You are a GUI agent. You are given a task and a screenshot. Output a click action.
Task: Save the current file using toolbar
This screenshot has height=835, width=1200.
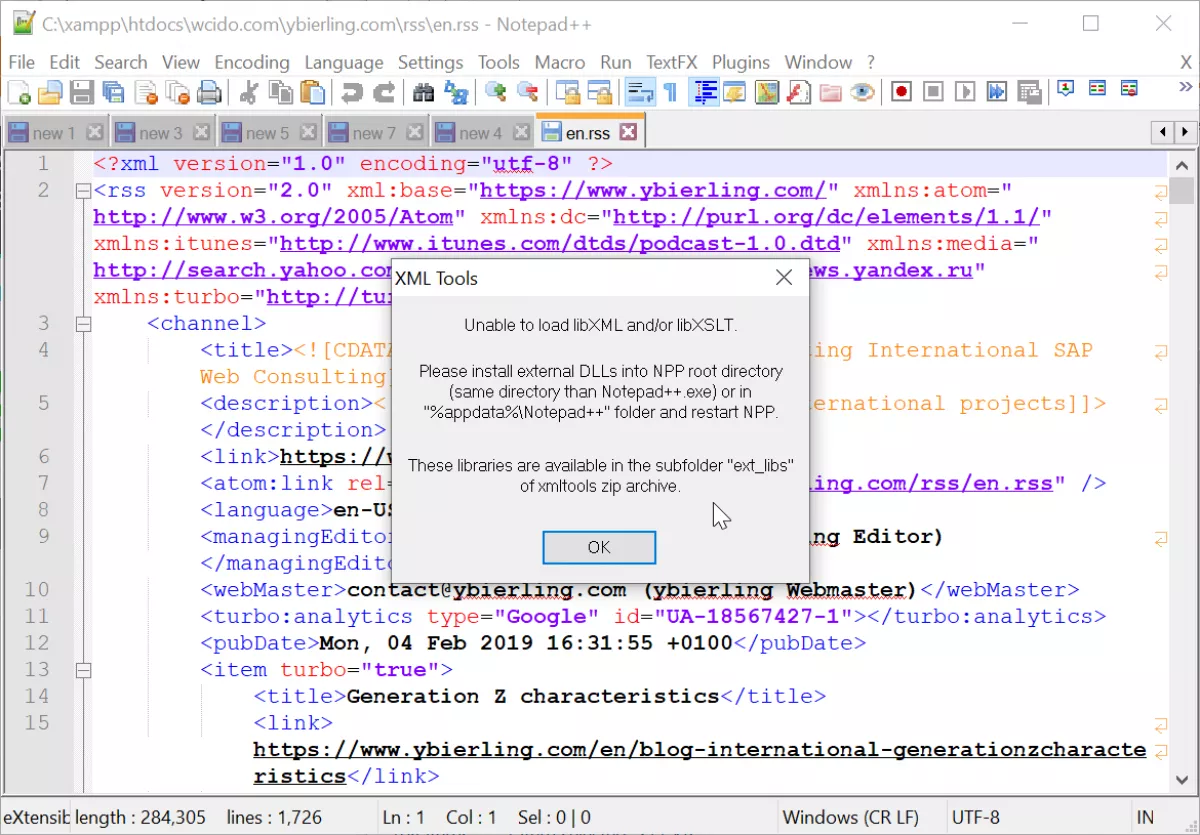[82, 93]
